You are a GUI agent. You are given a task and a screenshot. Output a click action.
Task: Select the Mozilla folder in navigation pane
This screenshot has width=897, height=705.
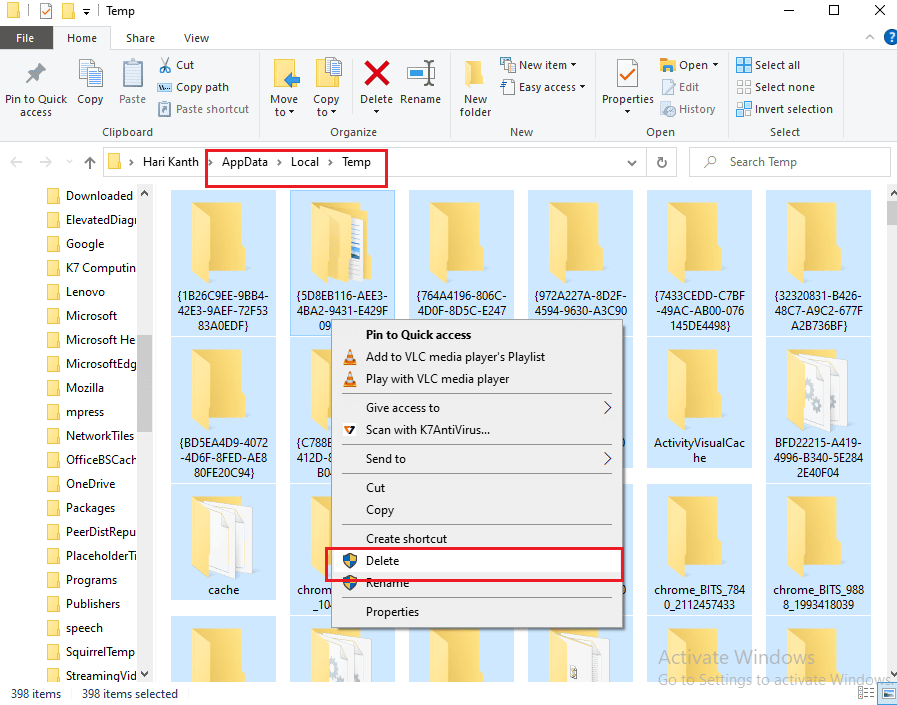tap(85, 388)
